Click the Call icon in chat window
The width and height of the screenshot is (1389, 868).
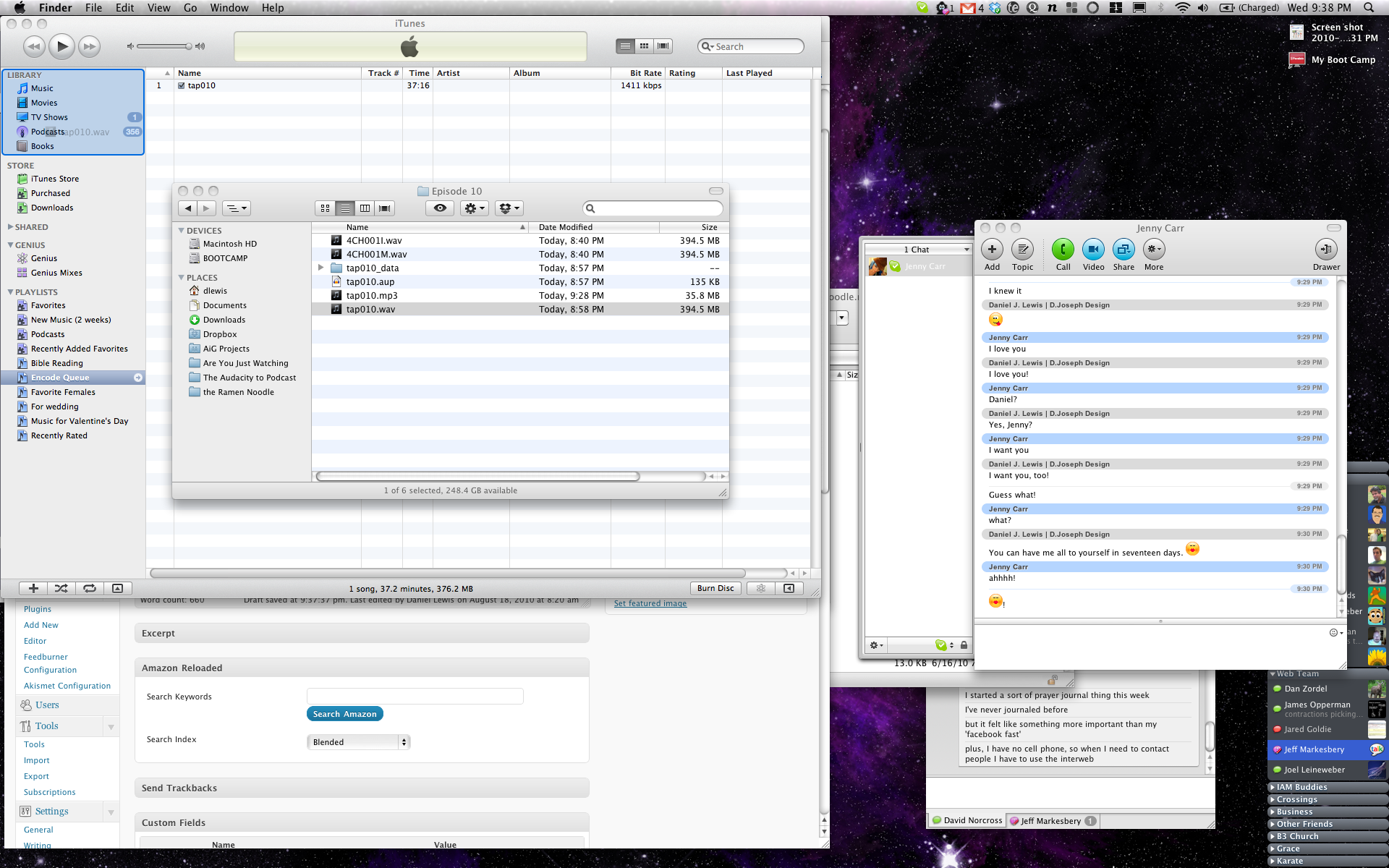click(x=1063, y=250)
